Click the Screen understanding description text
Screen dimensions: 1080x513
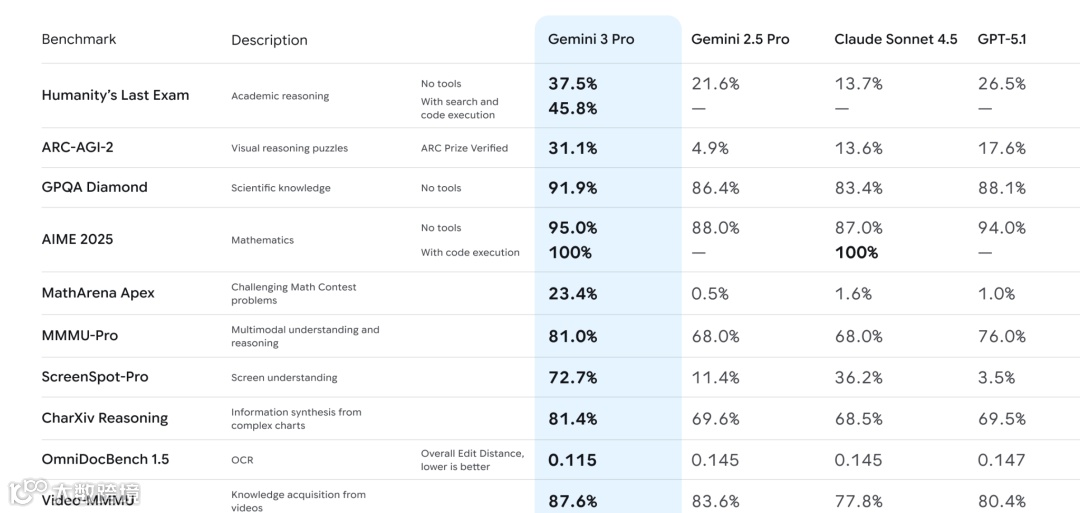point(284,378)
